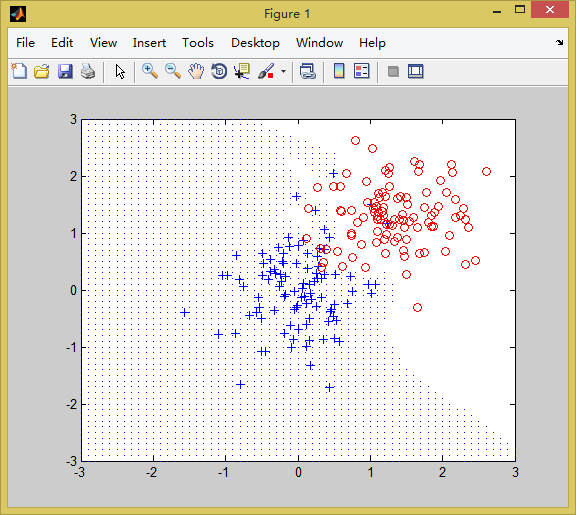Click the dock figure arrow in menu bar
The height and width of the screenshot is (515, 576).
click(x=559, y=43)
